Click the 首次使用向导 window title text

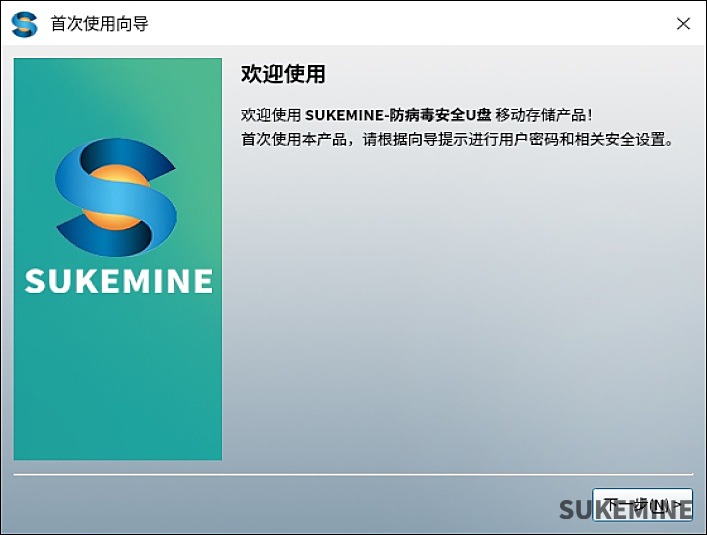coord(100,23)
